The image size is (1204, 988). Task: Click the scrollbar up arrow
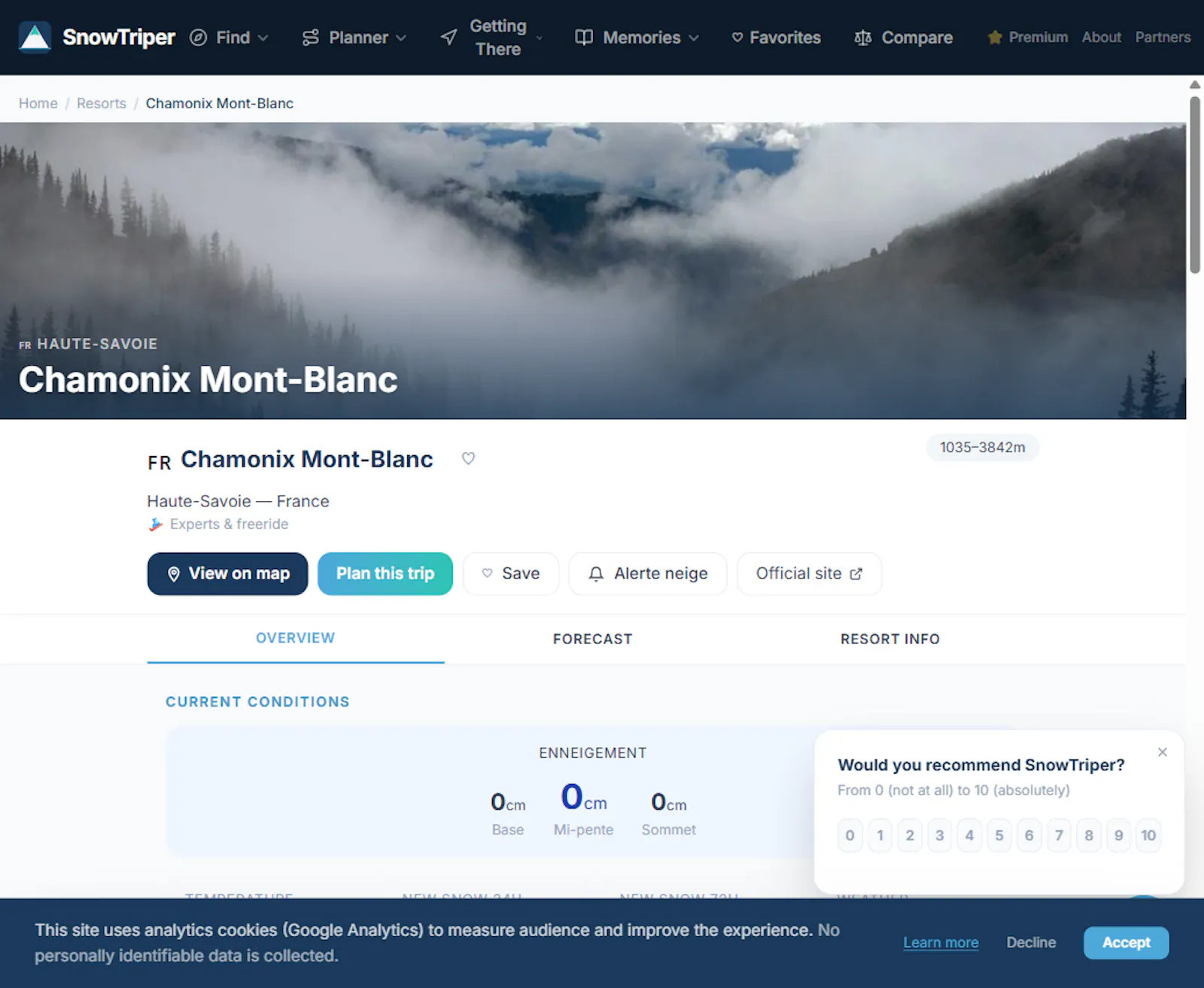[1195, 84]
